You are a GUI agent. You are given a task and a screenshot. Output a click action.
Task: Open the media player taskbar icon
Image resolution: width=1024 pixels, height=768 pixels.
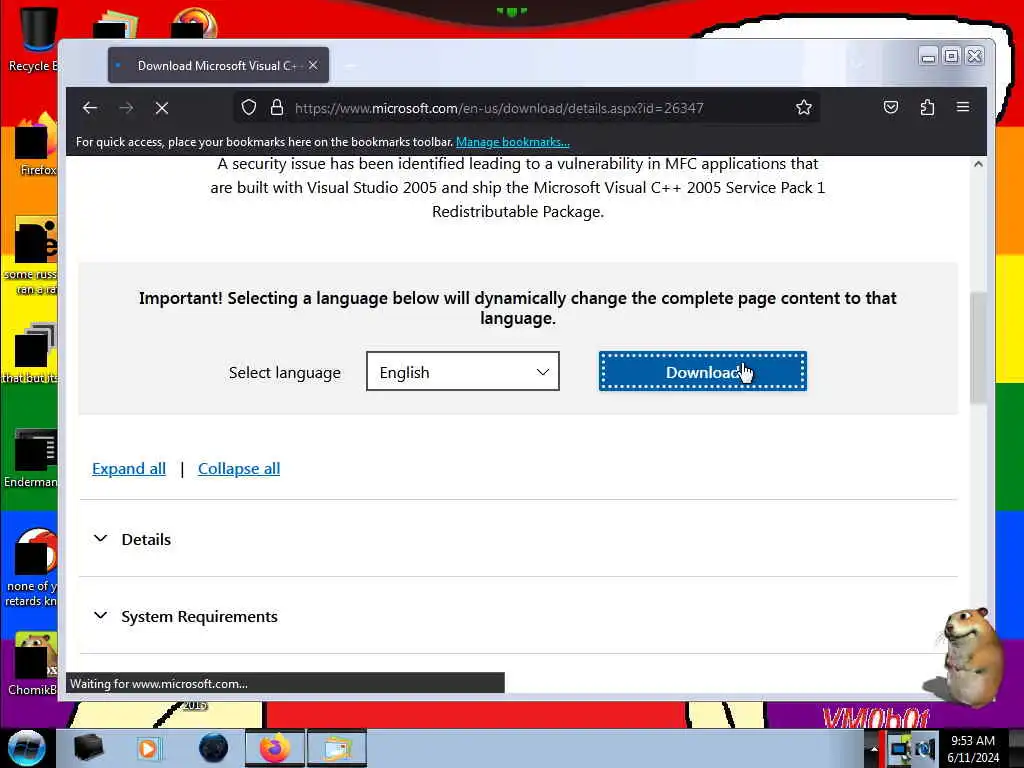tap(148, 748)
